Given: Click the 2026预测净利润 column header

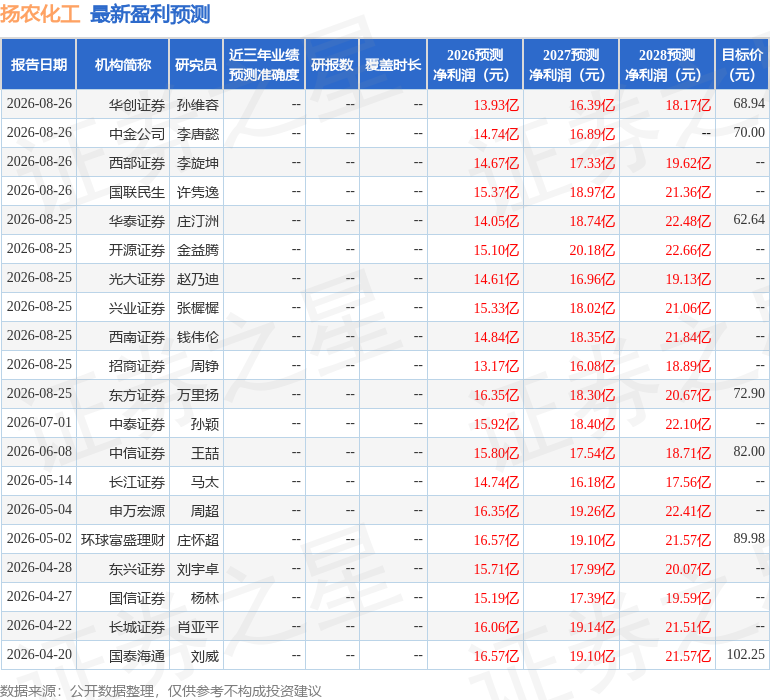Looking at the screenshot, I should point(475,64).
